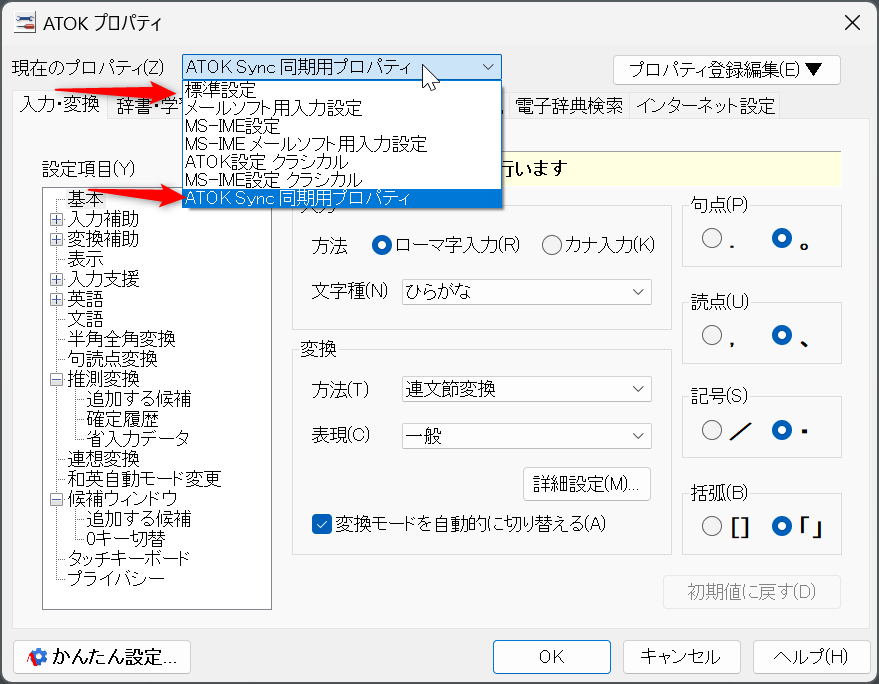Click ヘルプ(H) button

[x=811, y=657]
